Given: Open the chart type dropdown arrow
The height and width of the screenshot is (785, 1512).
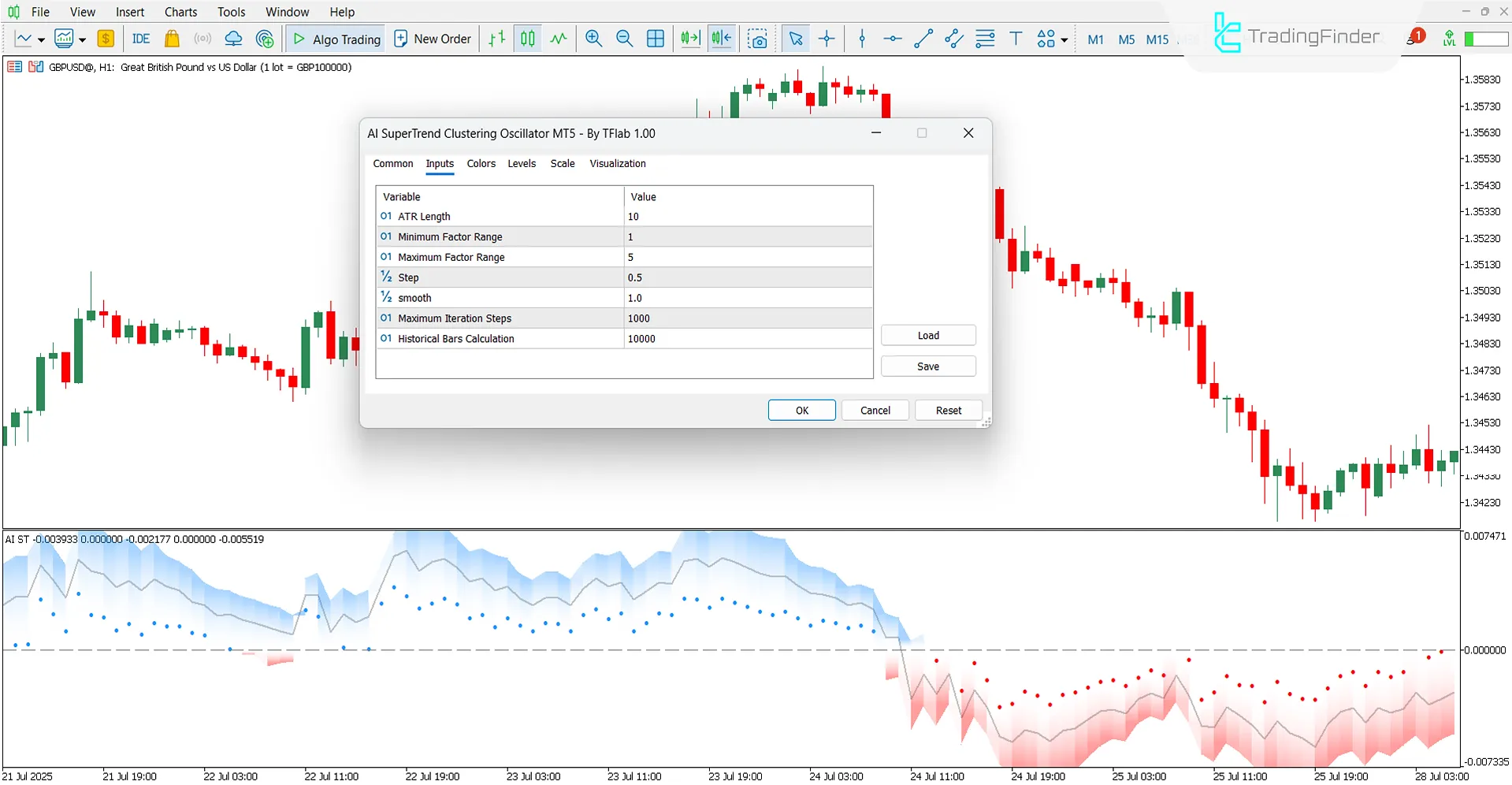Looking at the screenshot, I should pyautogui.click(x=42, y=39).
